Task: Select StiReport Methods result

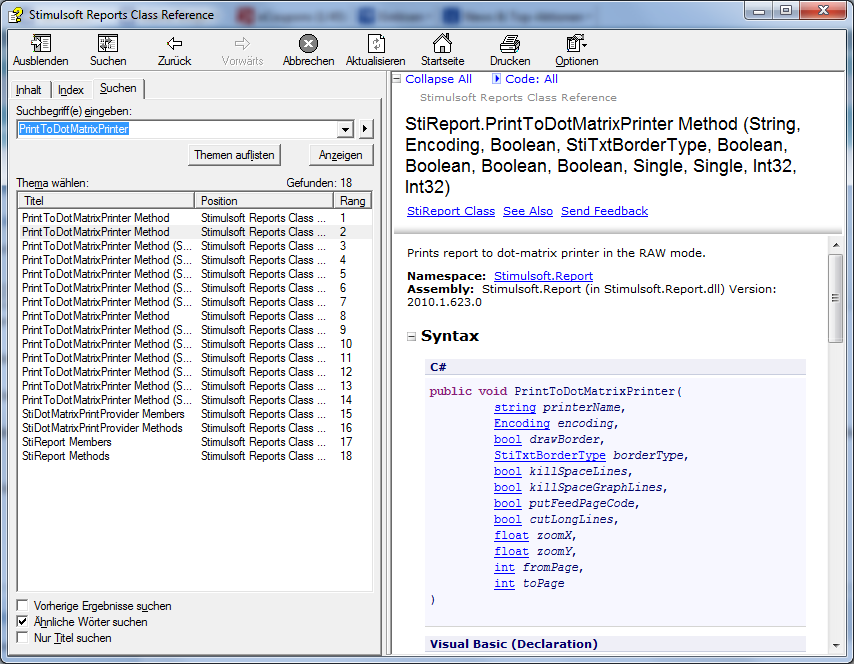Action: [x=195, y=456]
